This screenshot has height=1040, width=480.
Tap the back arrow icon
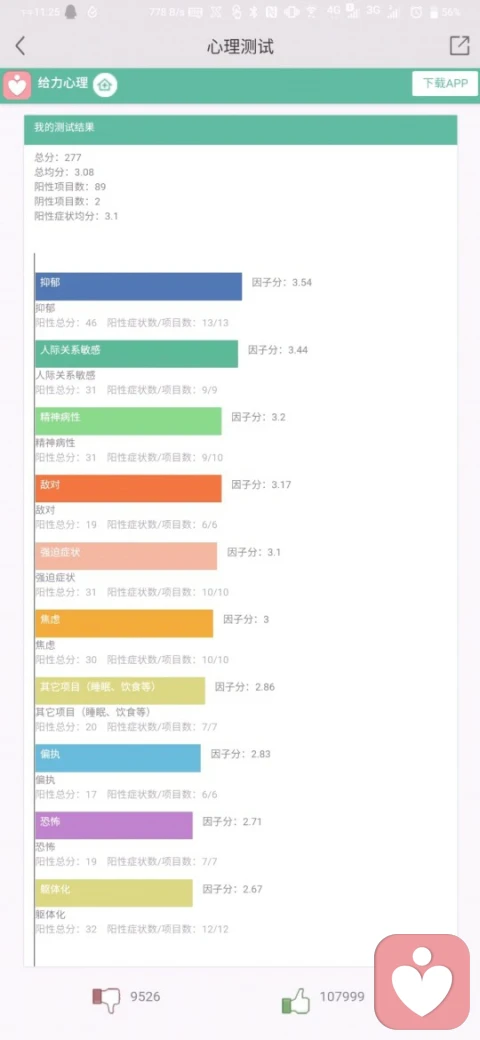[20, 46]
